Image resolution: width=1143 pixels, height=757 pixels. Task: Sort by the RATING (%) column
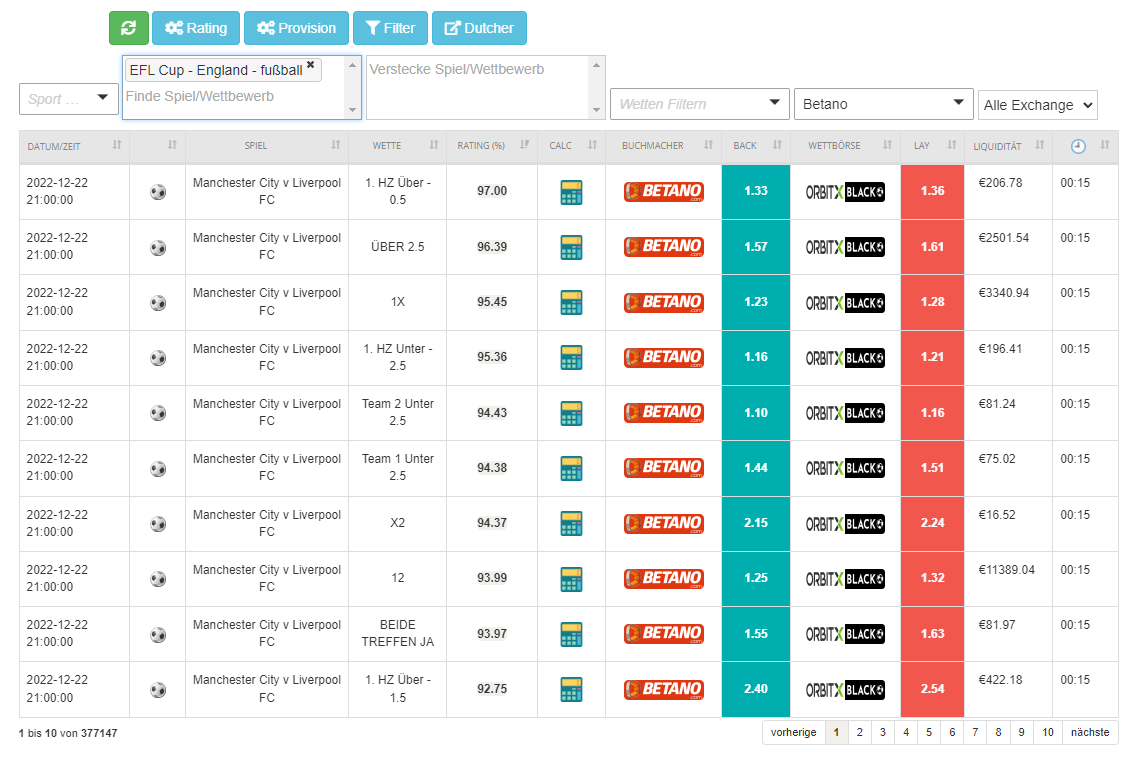(492, 146)
